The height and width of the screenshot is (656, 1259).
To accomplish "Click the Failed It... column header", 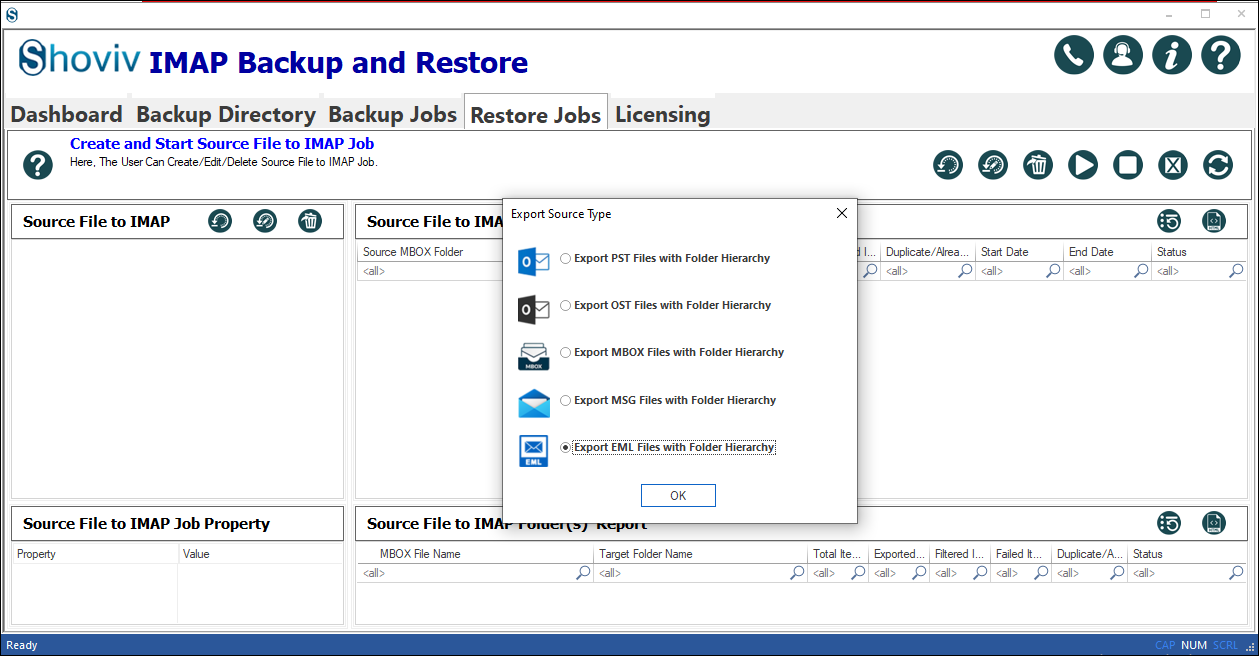I will (1021, 554).
